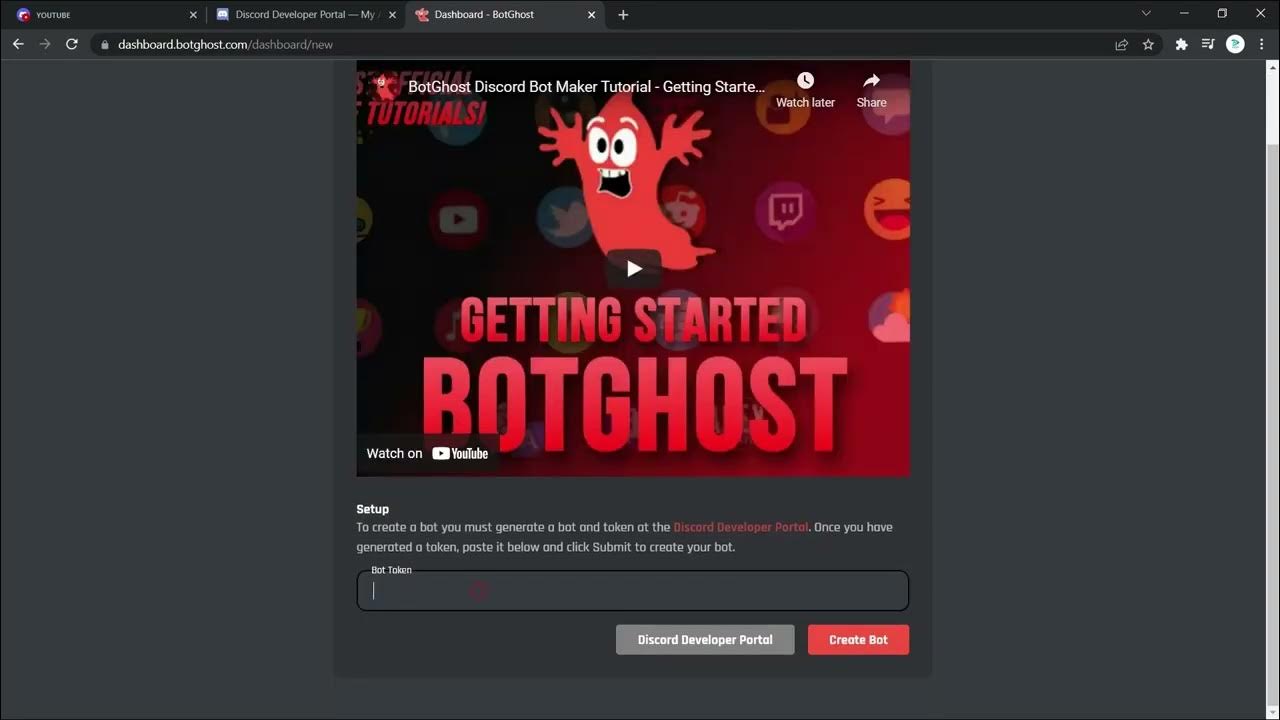Click the Share arrow icon on video

pyautogui.click(x=871, y=81)
